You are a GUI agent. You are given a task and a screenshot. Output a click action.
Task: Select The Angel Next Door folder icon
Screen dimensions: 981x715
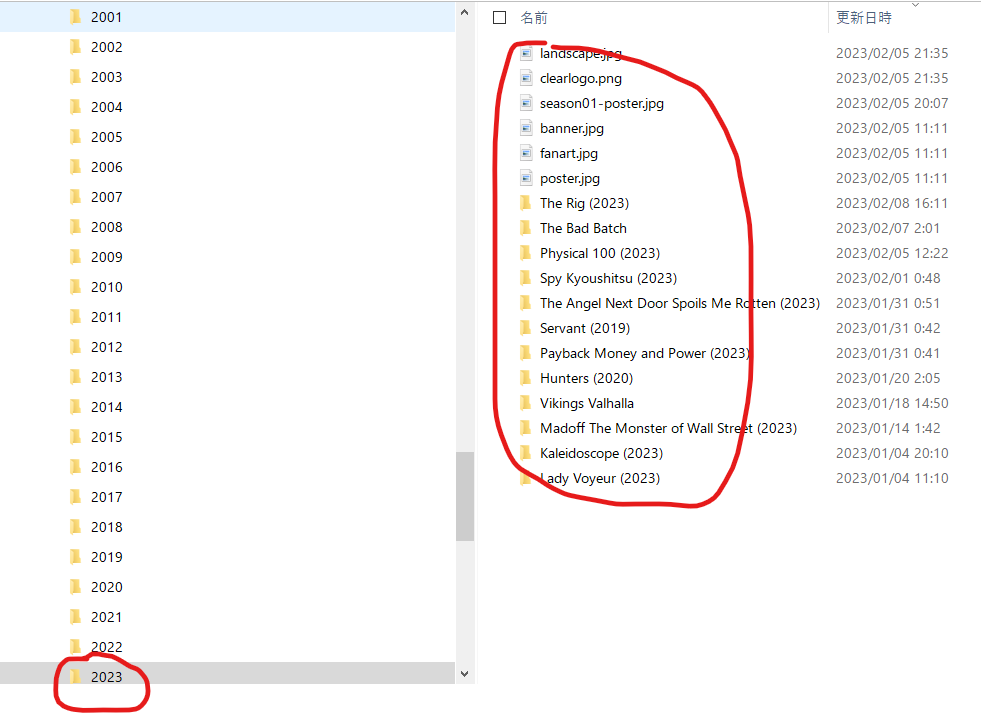point(526,303)
